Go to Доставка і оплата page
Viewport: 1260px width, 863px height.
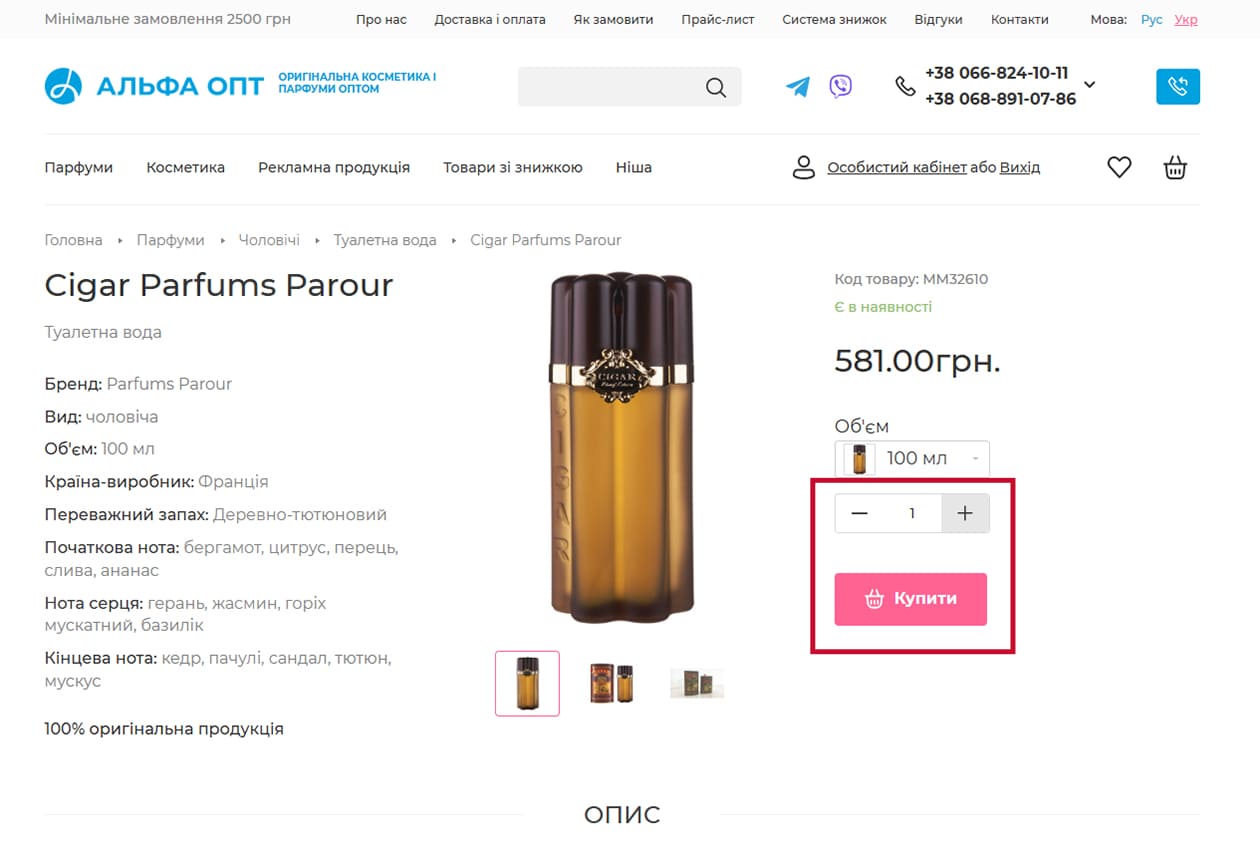(490, 19)
